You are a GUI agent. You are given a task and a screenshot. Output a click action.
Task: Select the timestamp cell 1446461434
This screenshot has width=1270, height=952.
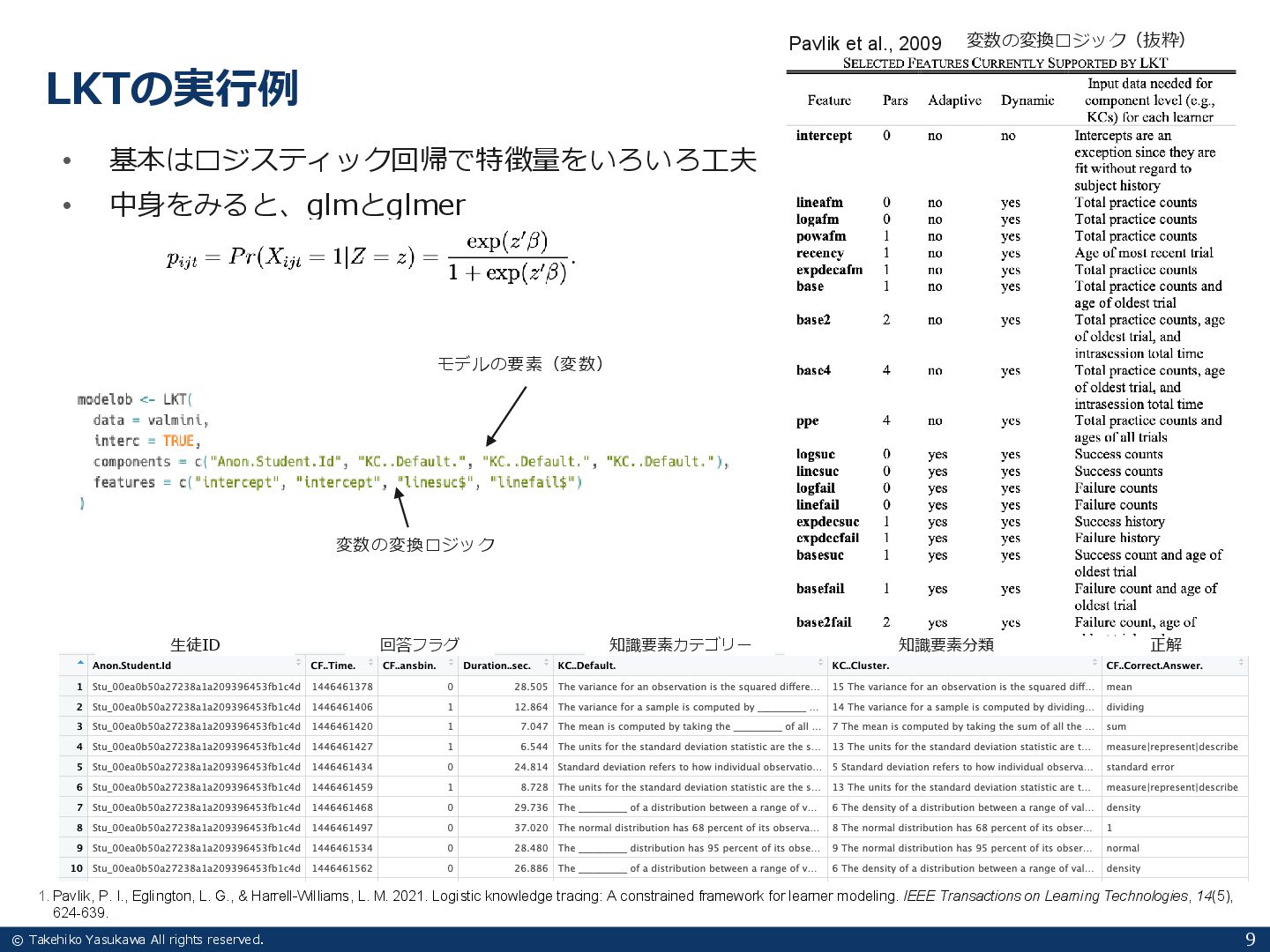[x=342, y=767]
